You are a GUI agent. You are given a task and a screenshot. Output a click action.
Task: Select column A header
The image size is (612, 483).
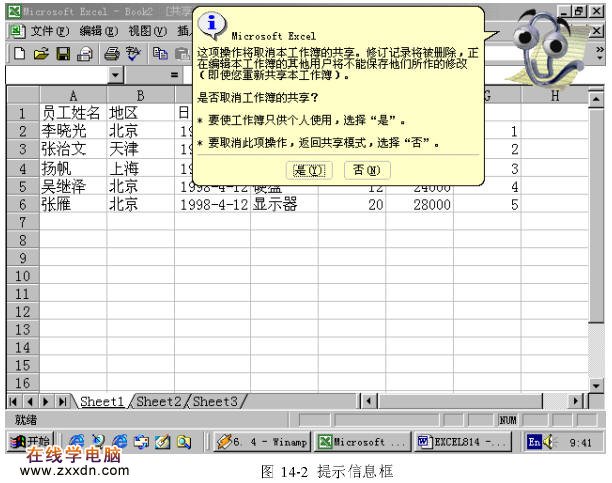point(73,95)
